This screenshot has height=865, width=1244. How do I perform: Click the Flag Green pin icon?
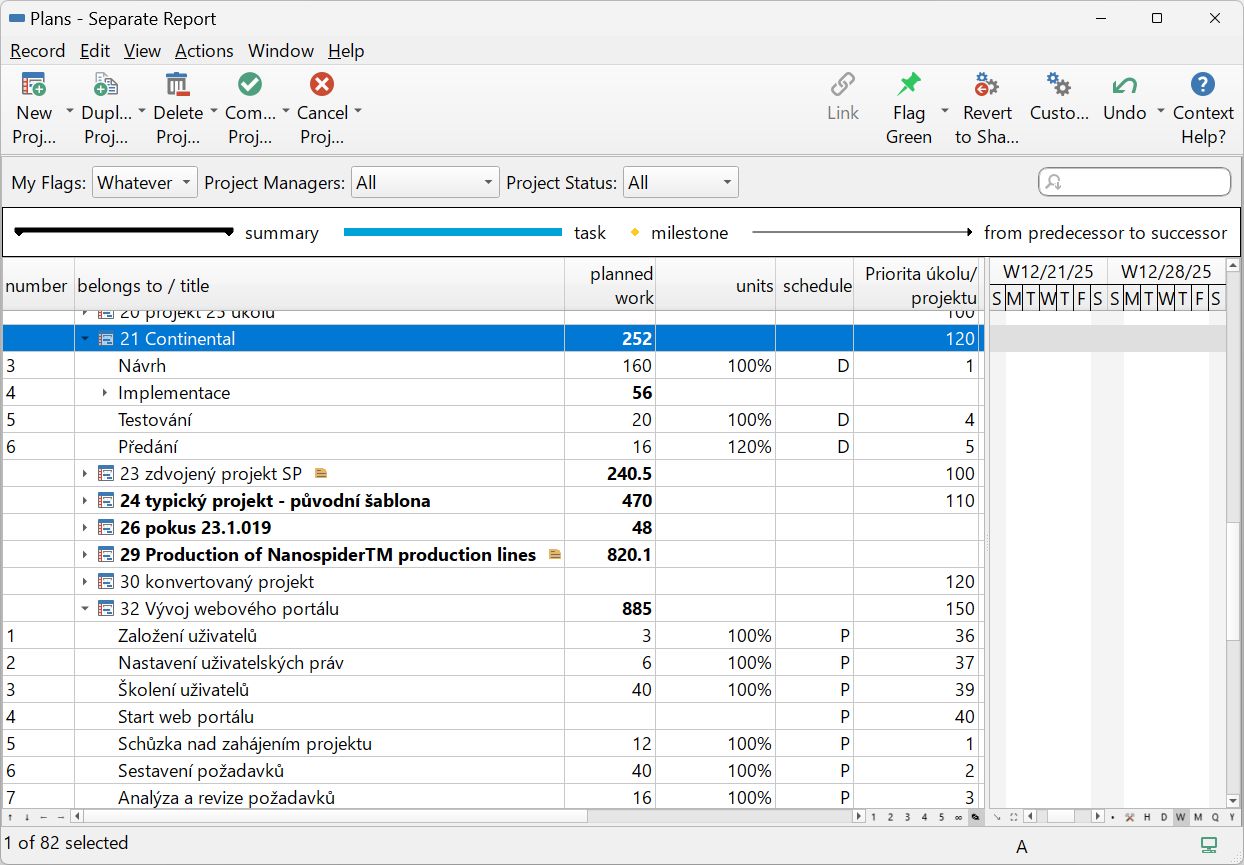[x=908, y=85]
